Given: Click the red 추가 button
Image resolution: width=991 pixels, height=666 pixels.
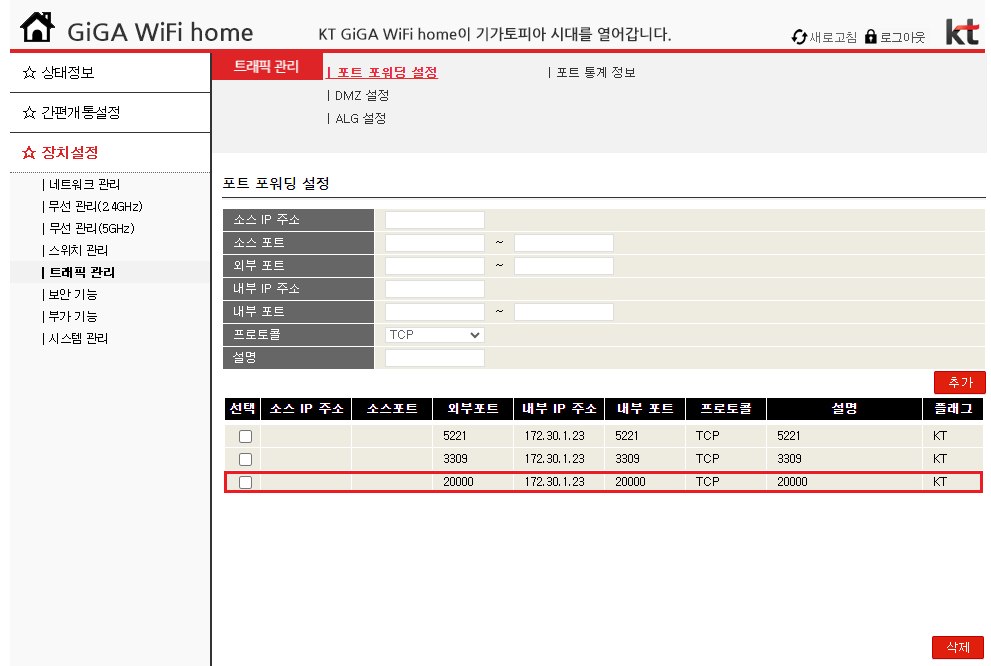Looking at the screenshot, I should [x=960, y=382].
